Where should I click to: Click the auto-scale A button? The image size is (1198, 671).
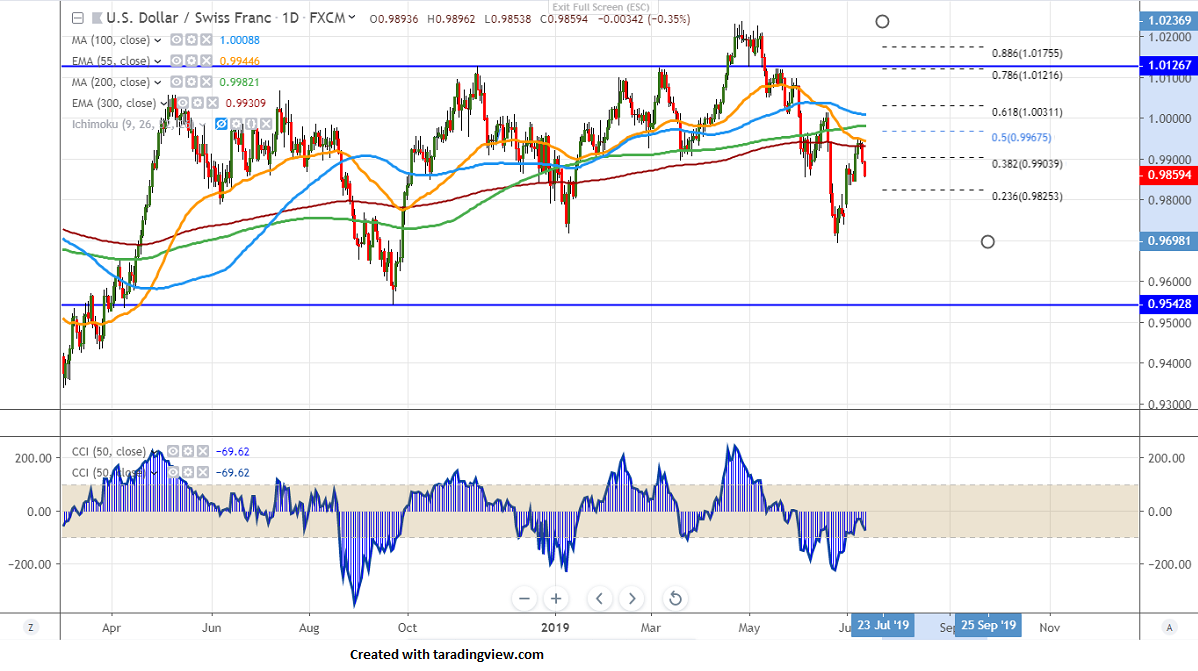[1169, 627]
